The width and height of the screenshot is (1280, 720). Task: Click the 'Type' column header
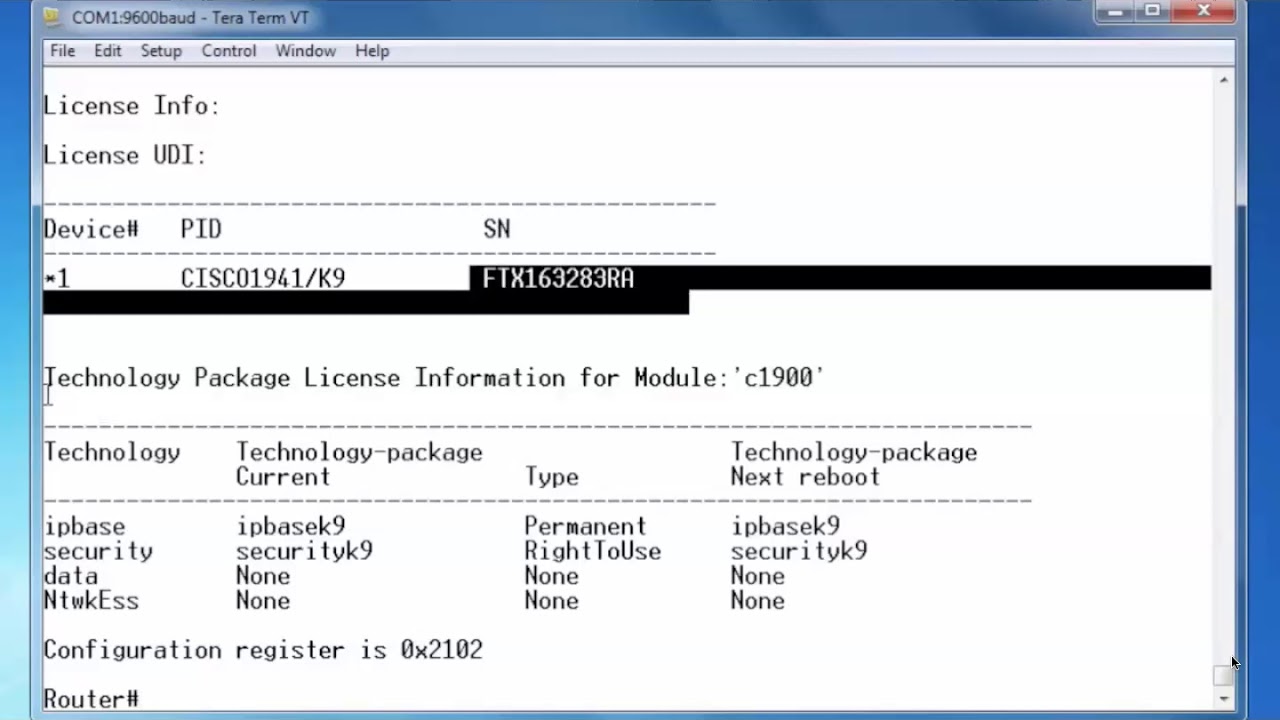(552, 477)
